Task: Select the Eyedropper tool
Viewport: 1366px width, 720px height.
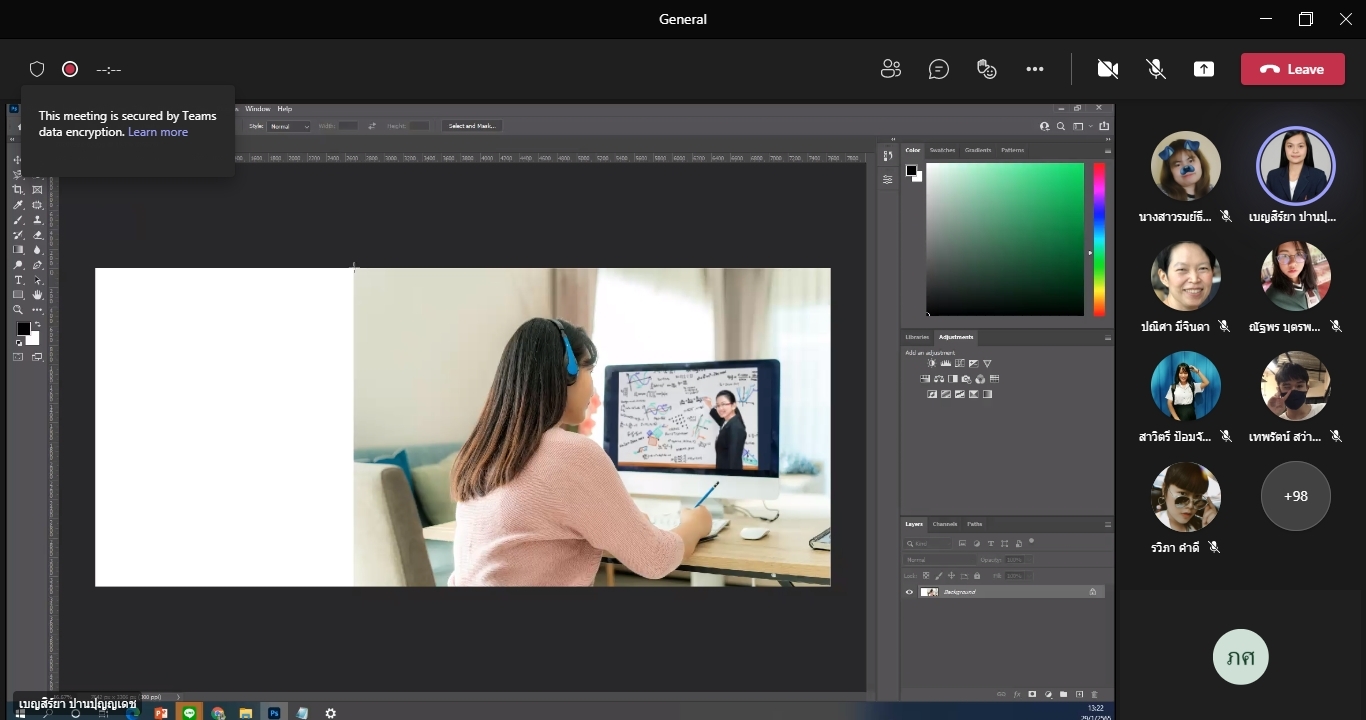Action: [18, 205]
